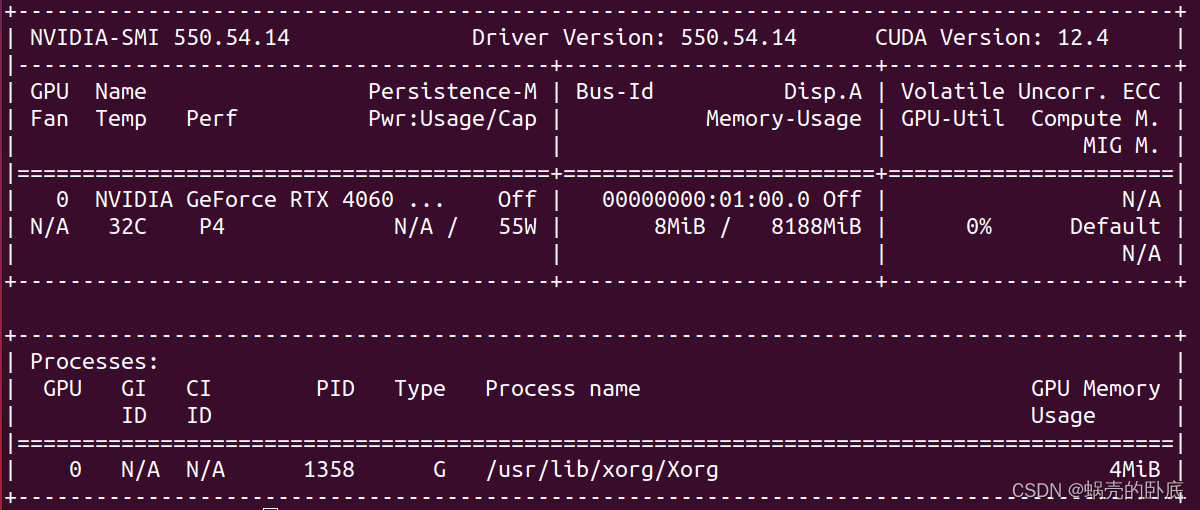Select the P4 performance state

(x=212, y=227)
